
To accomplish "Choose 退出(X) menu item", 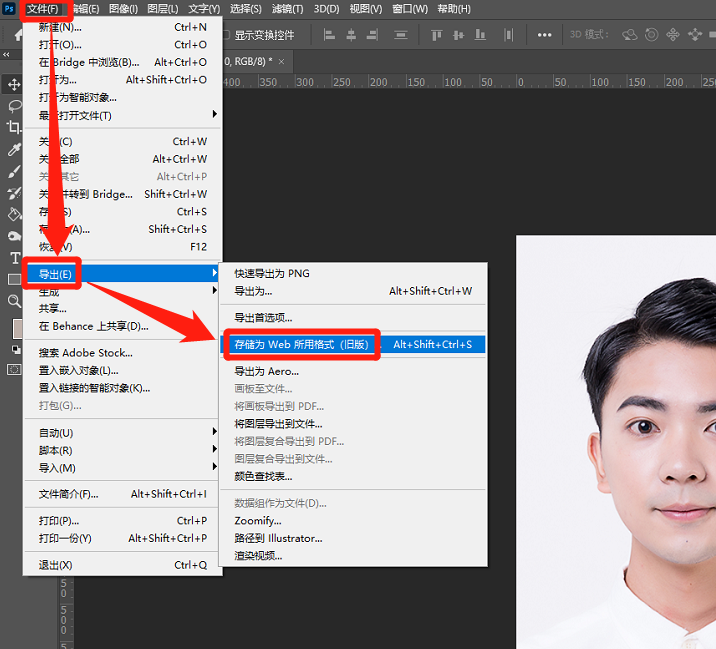I will (x=123, y=565).
